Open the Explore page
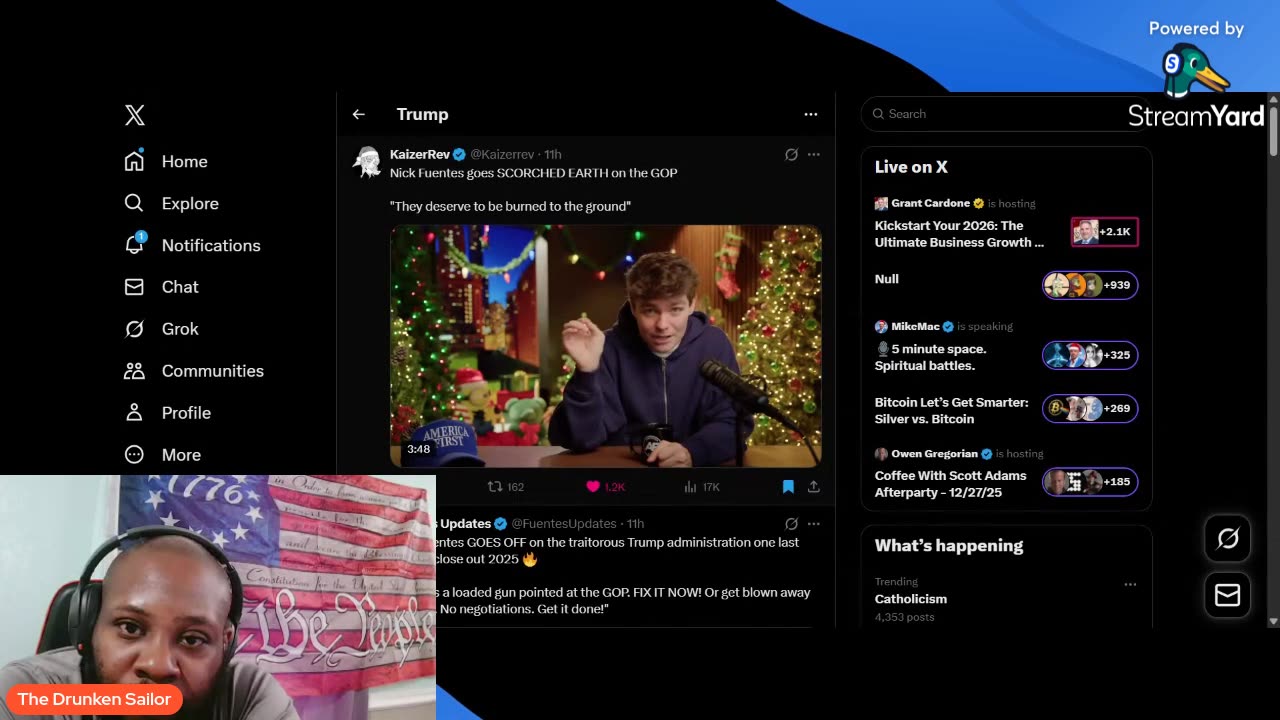This screenshot has height=720, width=1280. point(171,203)
